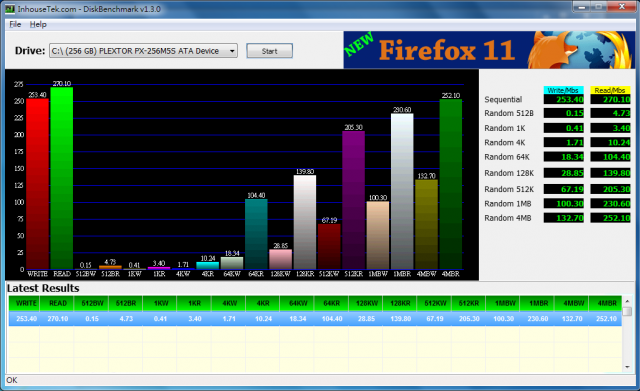
Task: Click the 1MBW column header
Action: click(x=503, y=303)
